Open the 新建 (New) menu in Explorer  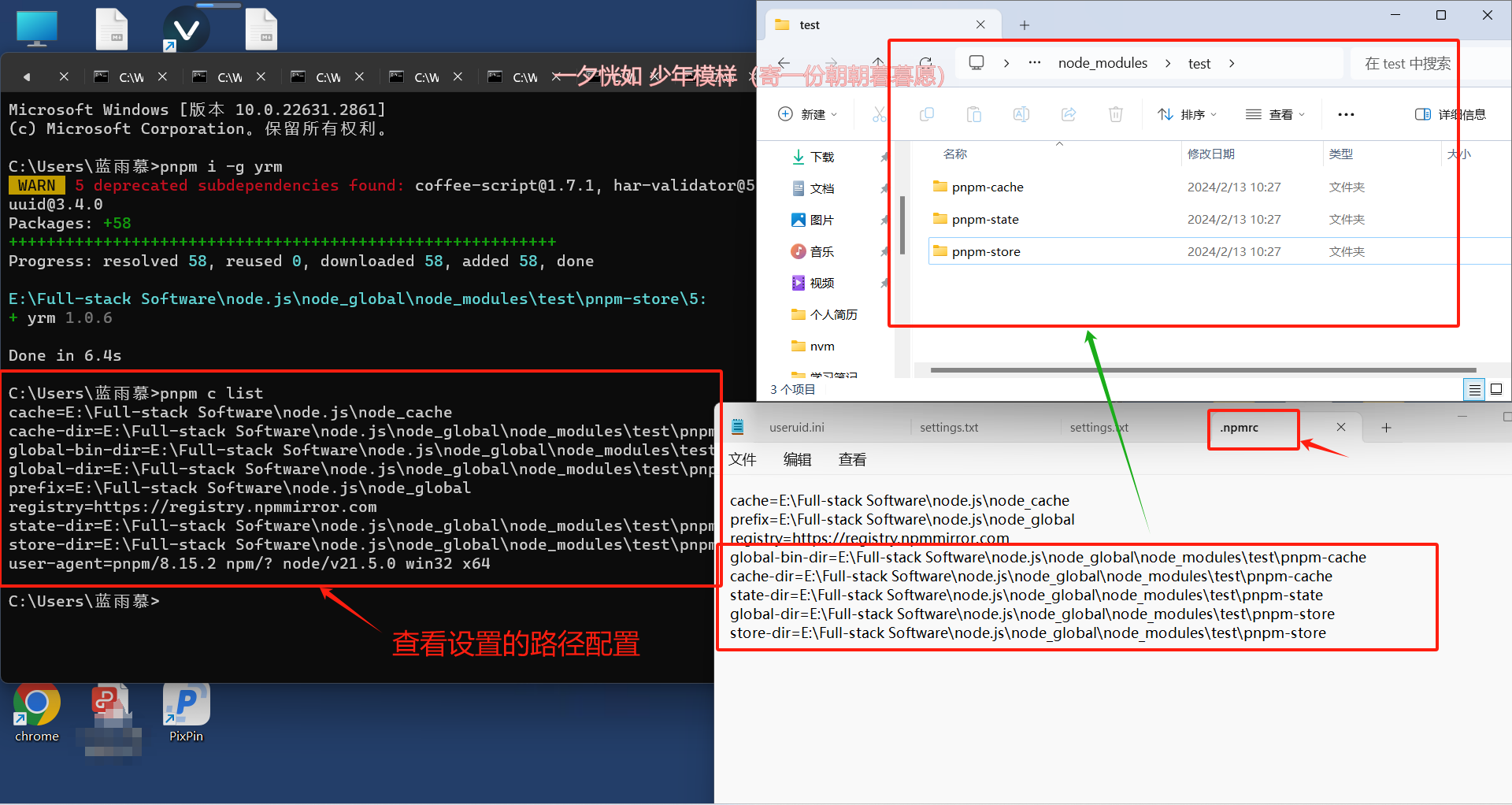click(807, 114)
